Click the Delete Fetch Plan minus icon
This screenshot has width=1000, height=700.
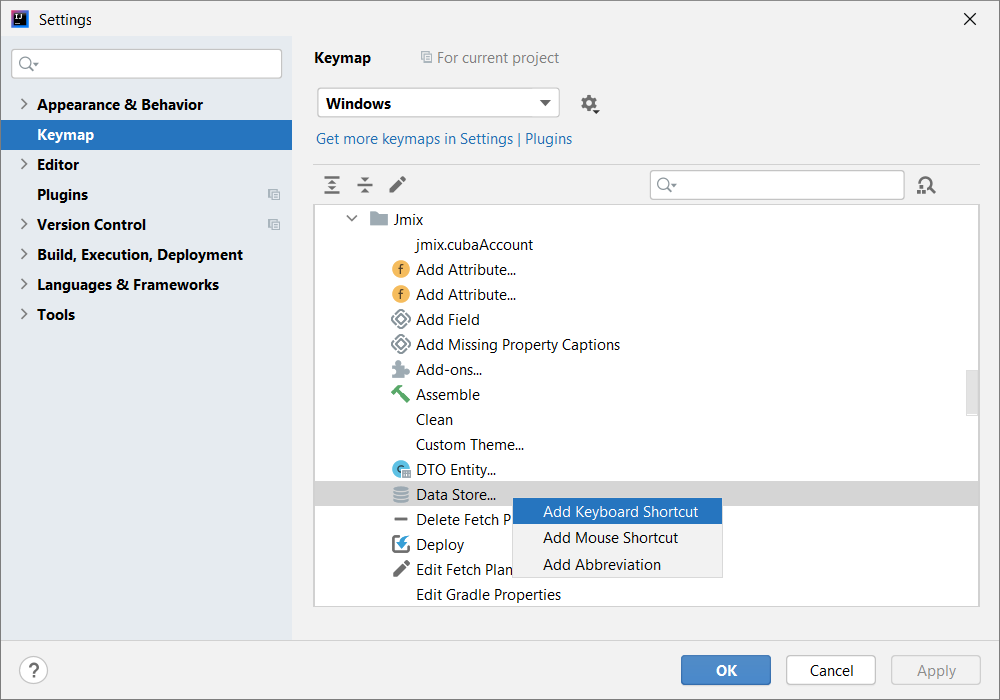(401, 520)
